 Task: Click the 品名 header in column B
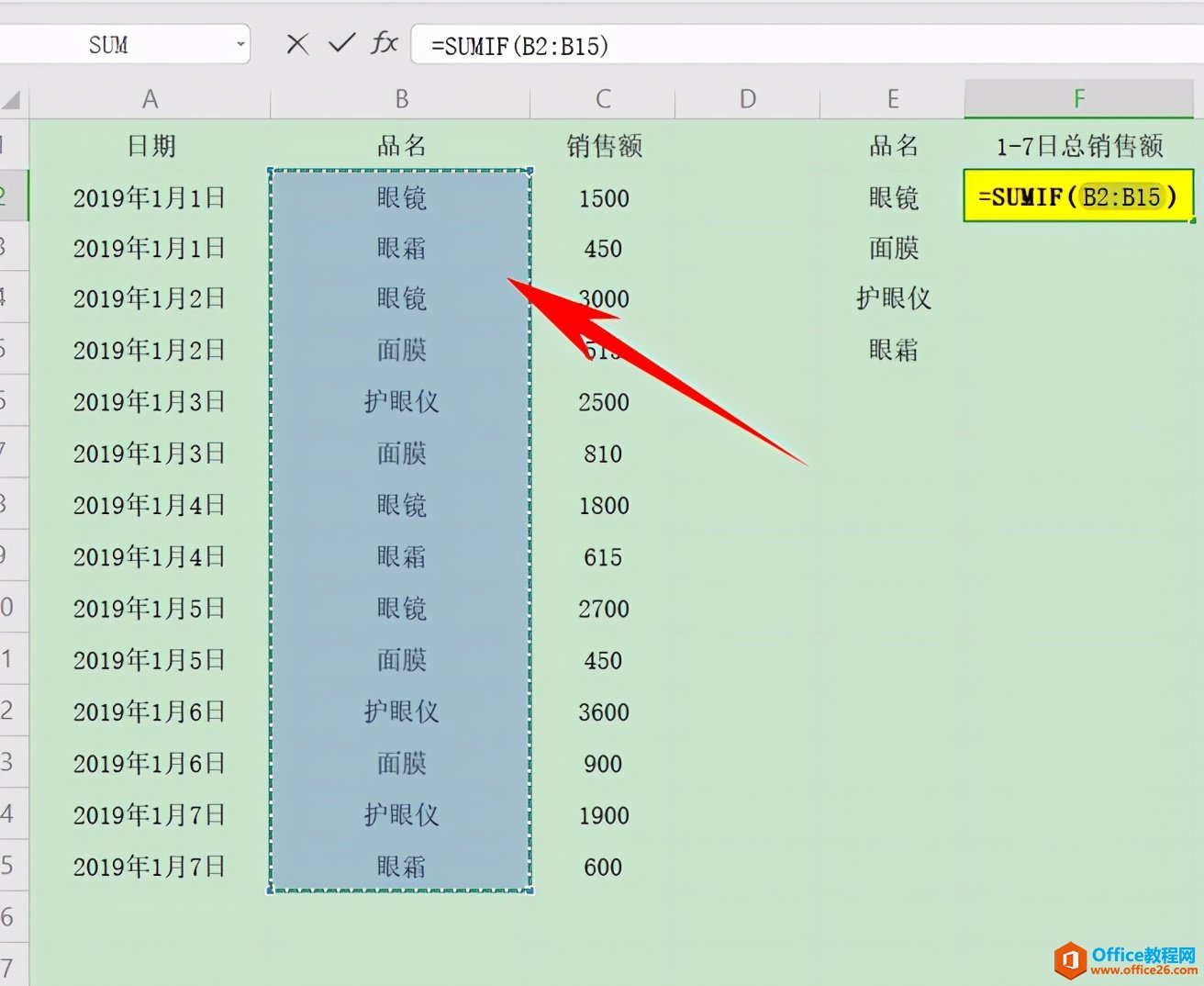click(x=401, y=146)
